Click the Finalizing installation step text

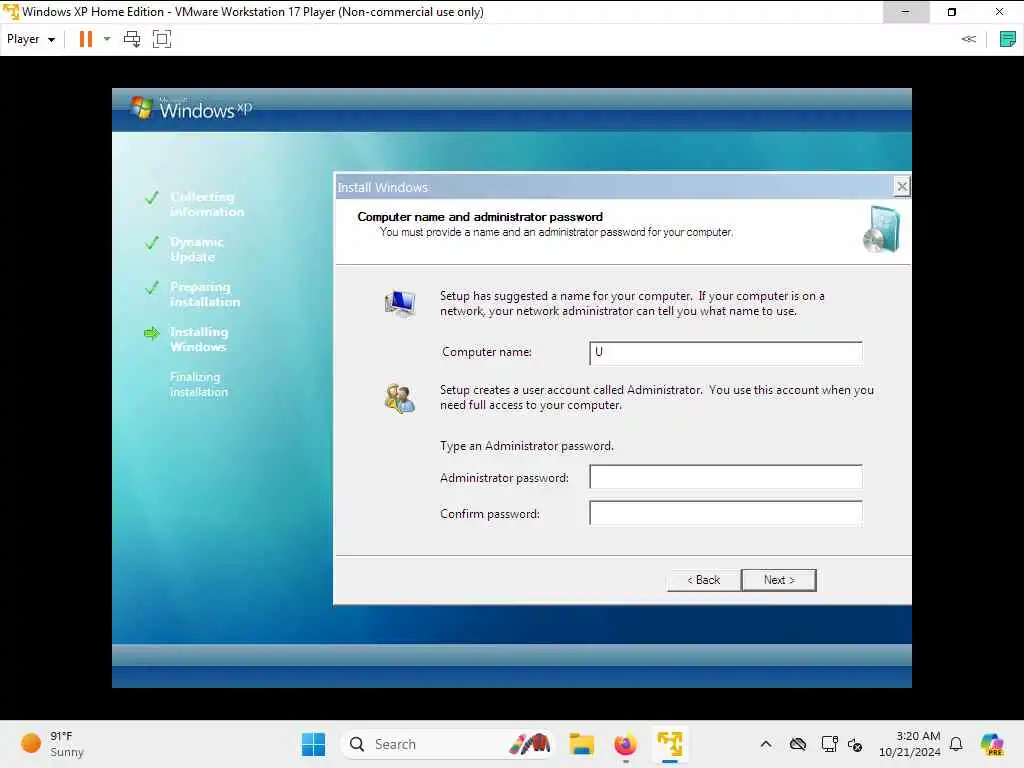tap(199, 385)
